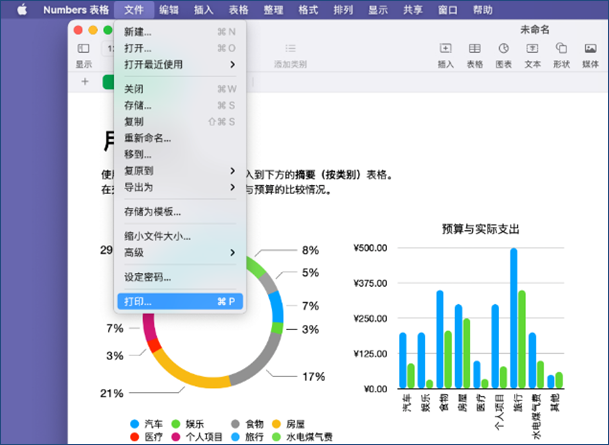Close the open 文件 menu
Image resolution: width=609 pixels, height=445 pixels.
point(134,10)
